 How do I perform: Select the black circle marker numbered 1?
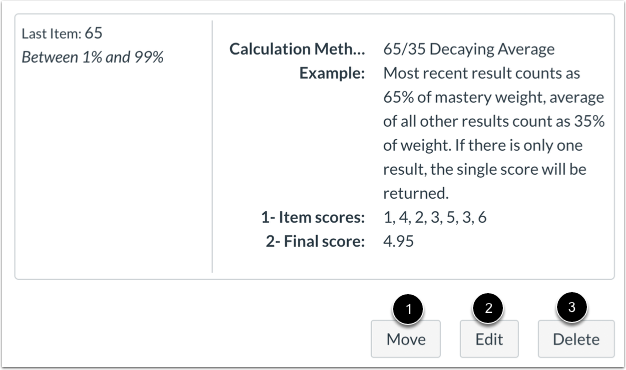408,309
